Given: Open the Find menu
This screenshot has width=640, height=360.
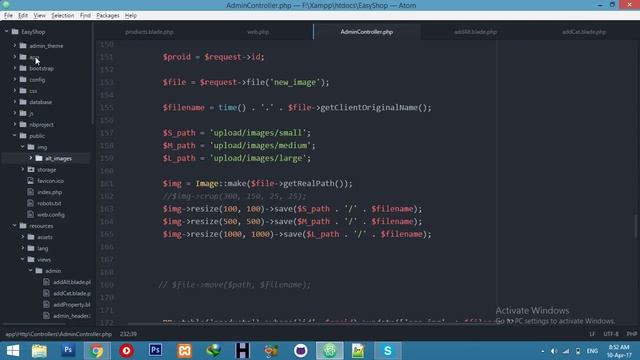Looking at the screenshot, I should point(85,16).
